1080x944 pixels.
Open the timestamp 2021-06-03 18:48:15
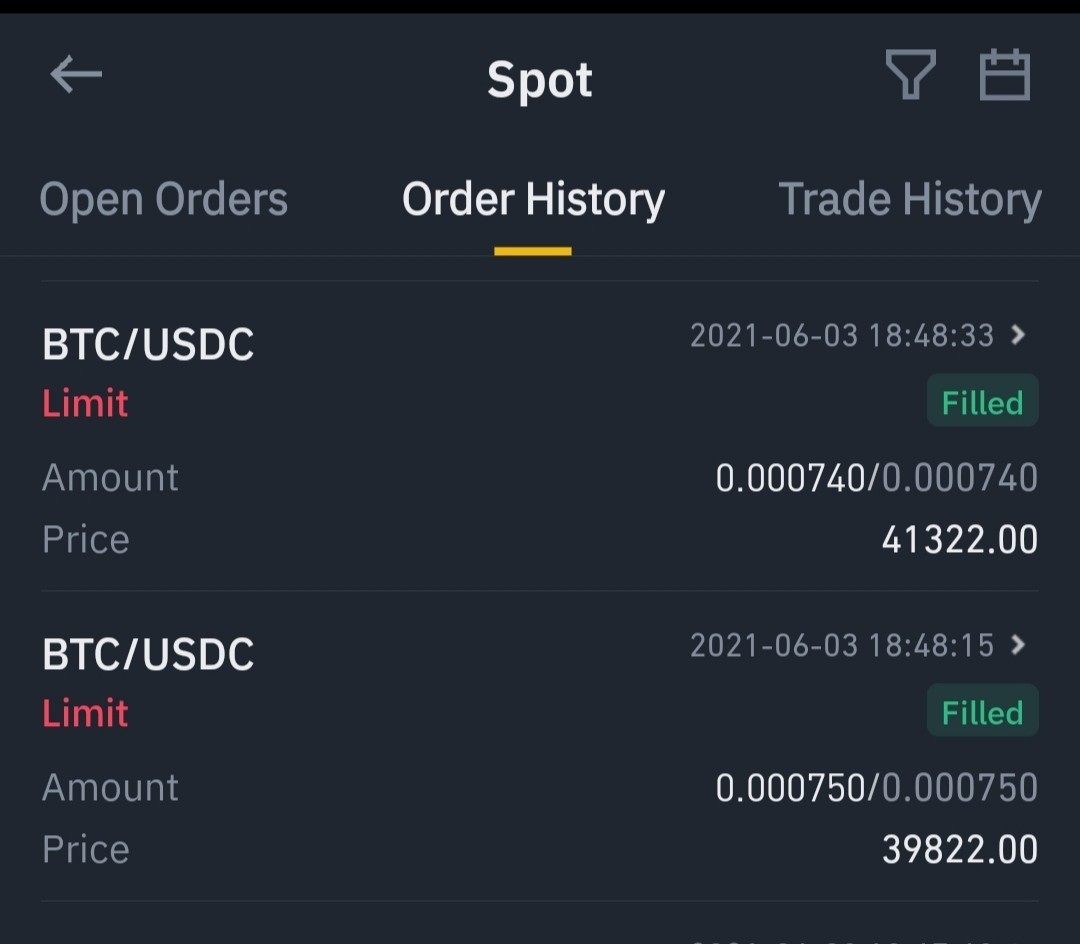[x=842, y=645]
